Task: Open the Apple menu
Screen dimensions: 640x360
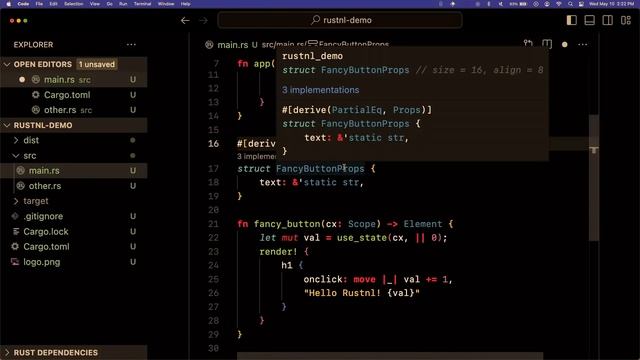Action: pyautogui.click(x=8, y=4)
